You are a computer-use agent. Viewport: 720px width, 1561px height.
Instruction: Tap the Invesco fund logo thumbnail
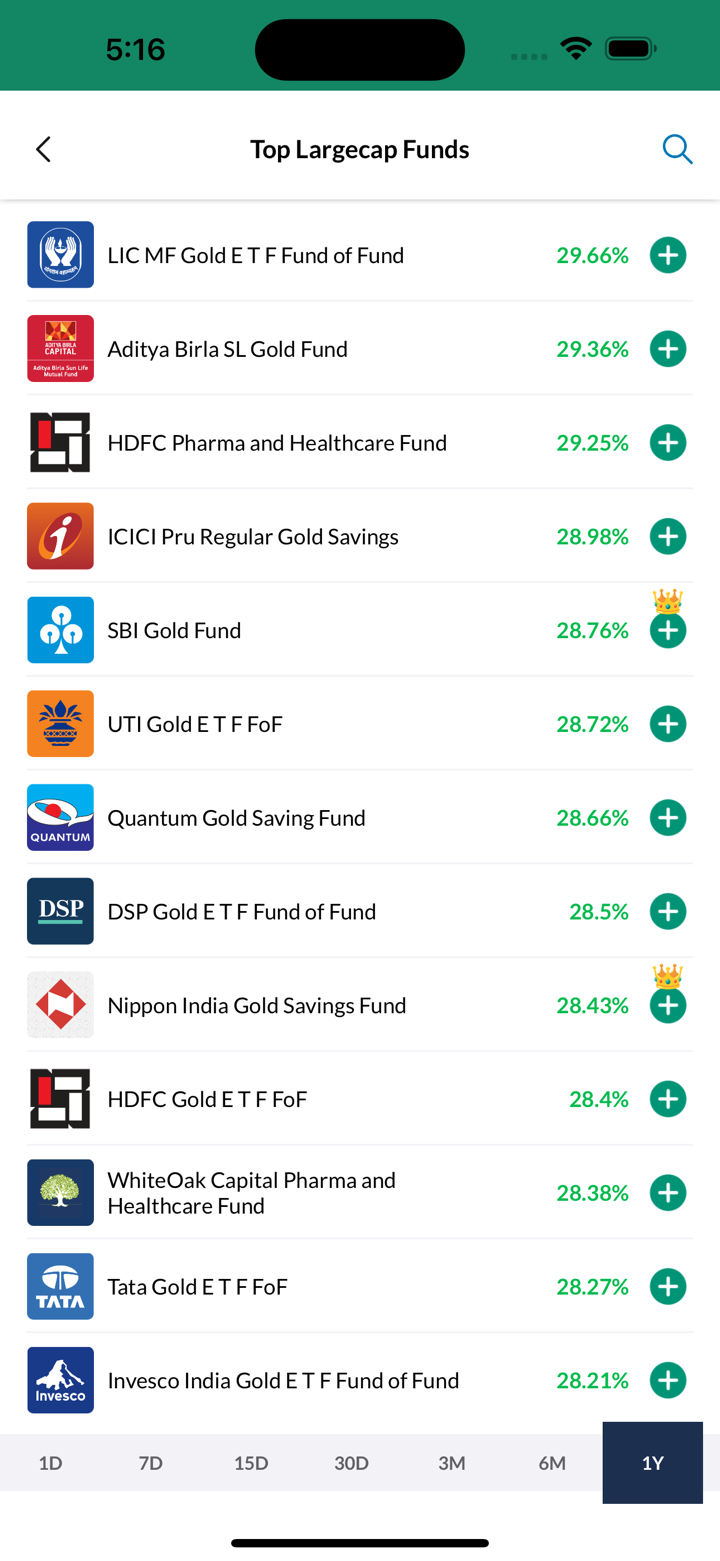click(60, 1381)
